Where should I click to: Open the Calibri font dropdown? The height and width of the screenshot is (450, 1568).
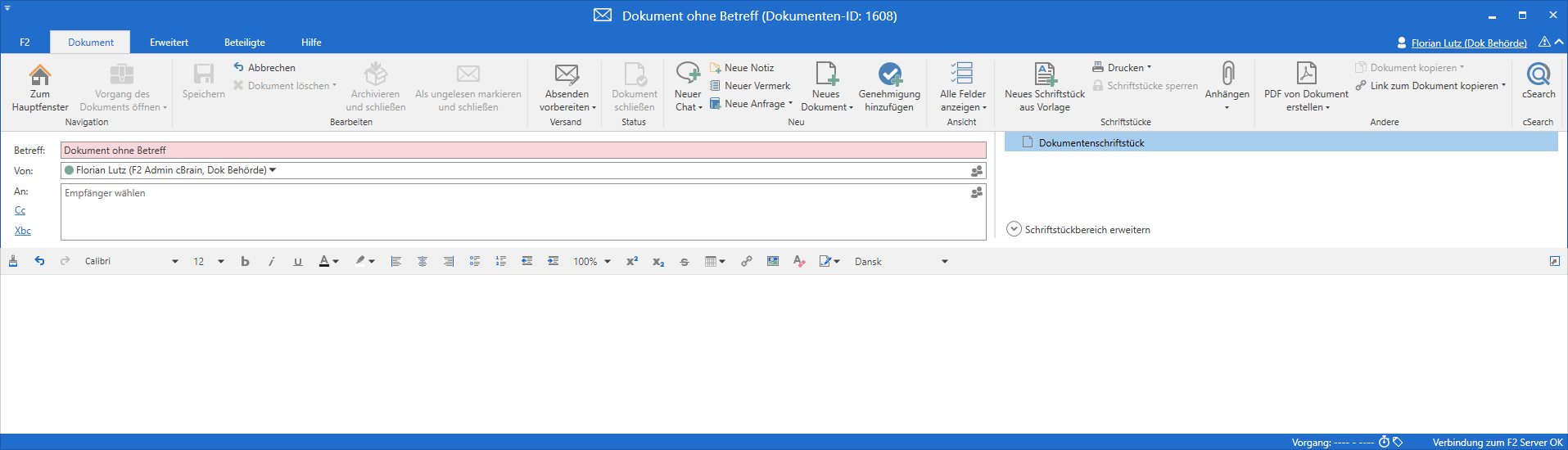(x=174, y=262)
